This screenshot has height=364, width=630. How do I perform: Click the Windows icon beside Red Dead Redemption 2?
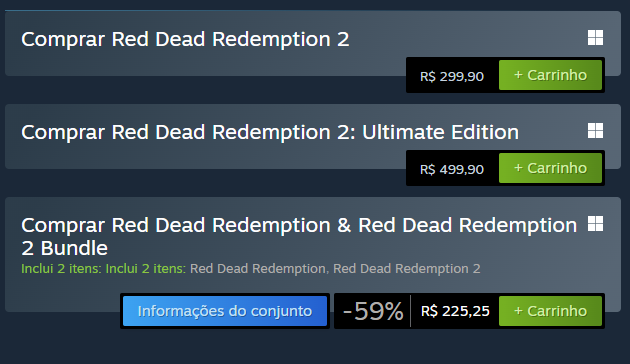click(x=595, y=38)
